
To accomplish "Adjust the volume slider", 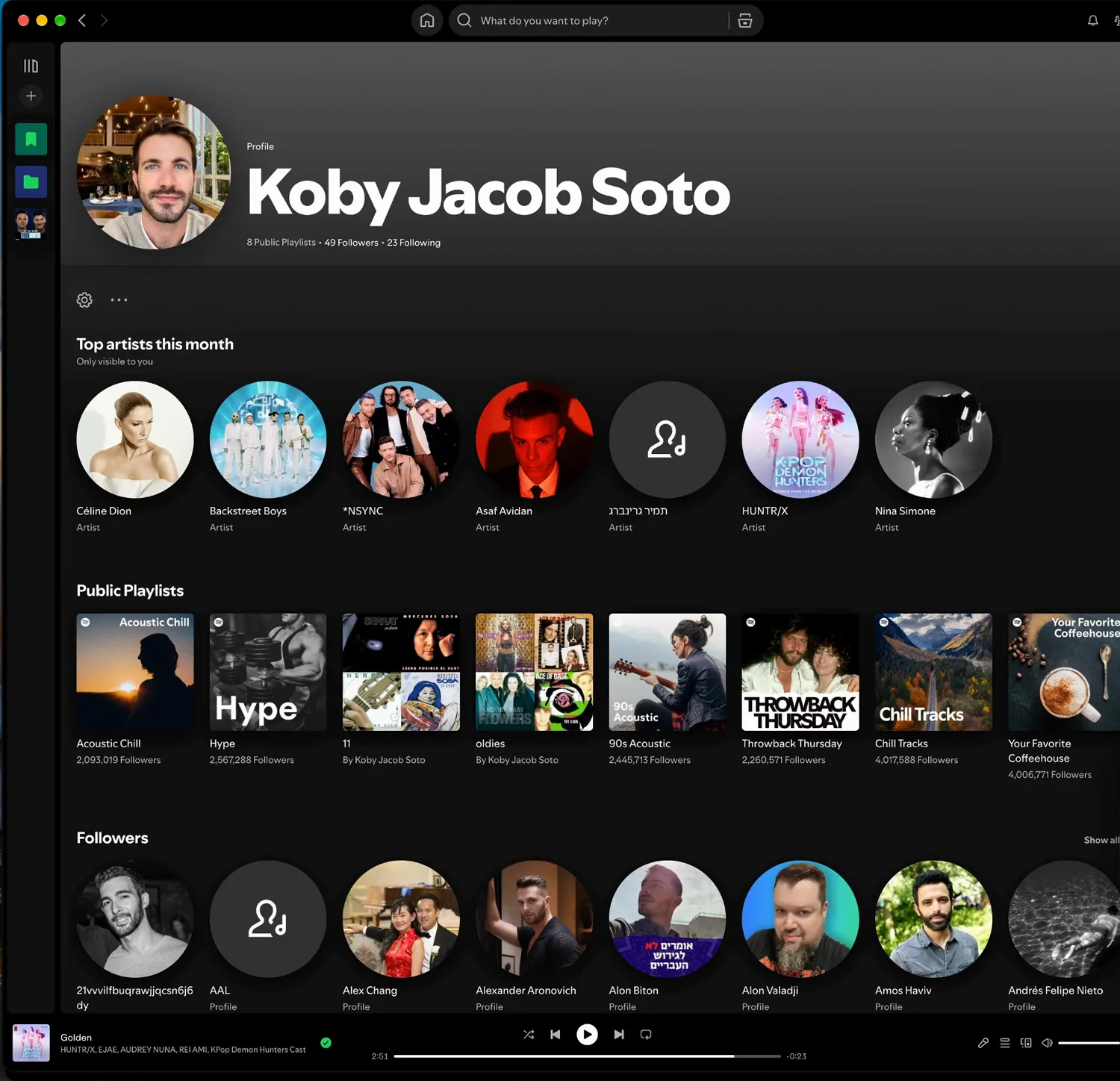I will tap(1089, 1043).
